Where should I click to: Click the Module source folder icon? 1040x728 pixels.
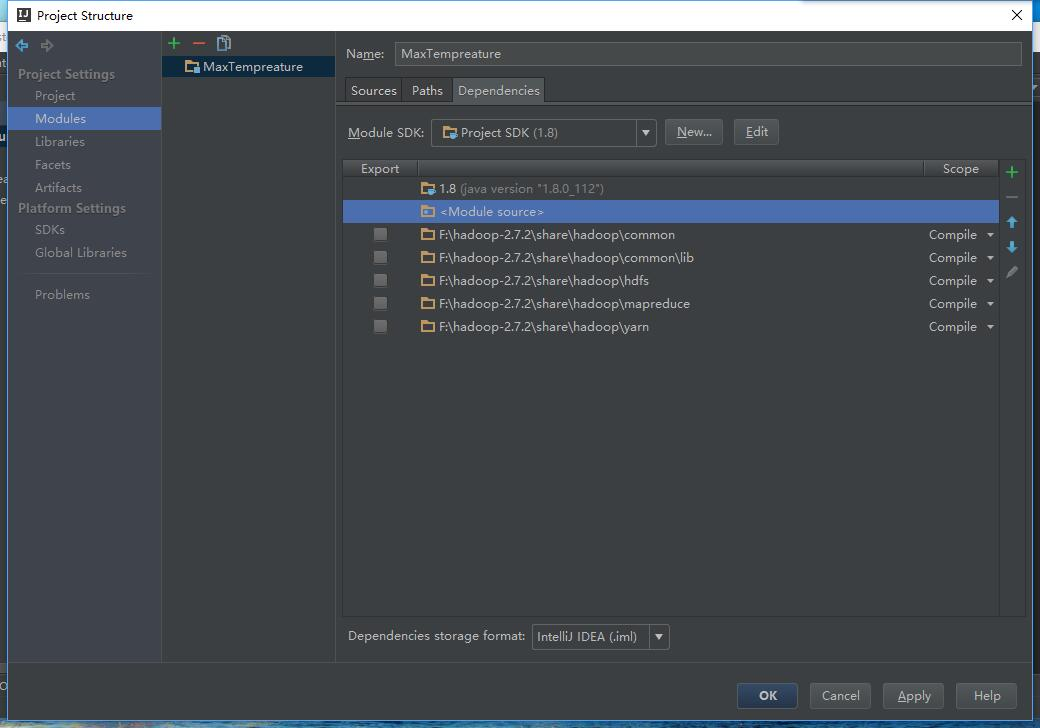tap(428, 212)
